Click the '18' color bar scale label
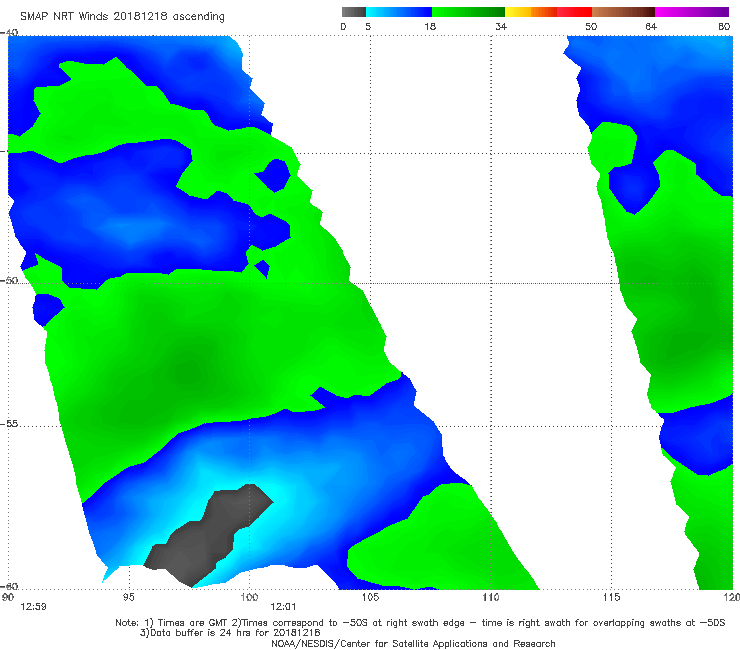The height and width of the screenshot is (650, 740). [x=430, y=26]
